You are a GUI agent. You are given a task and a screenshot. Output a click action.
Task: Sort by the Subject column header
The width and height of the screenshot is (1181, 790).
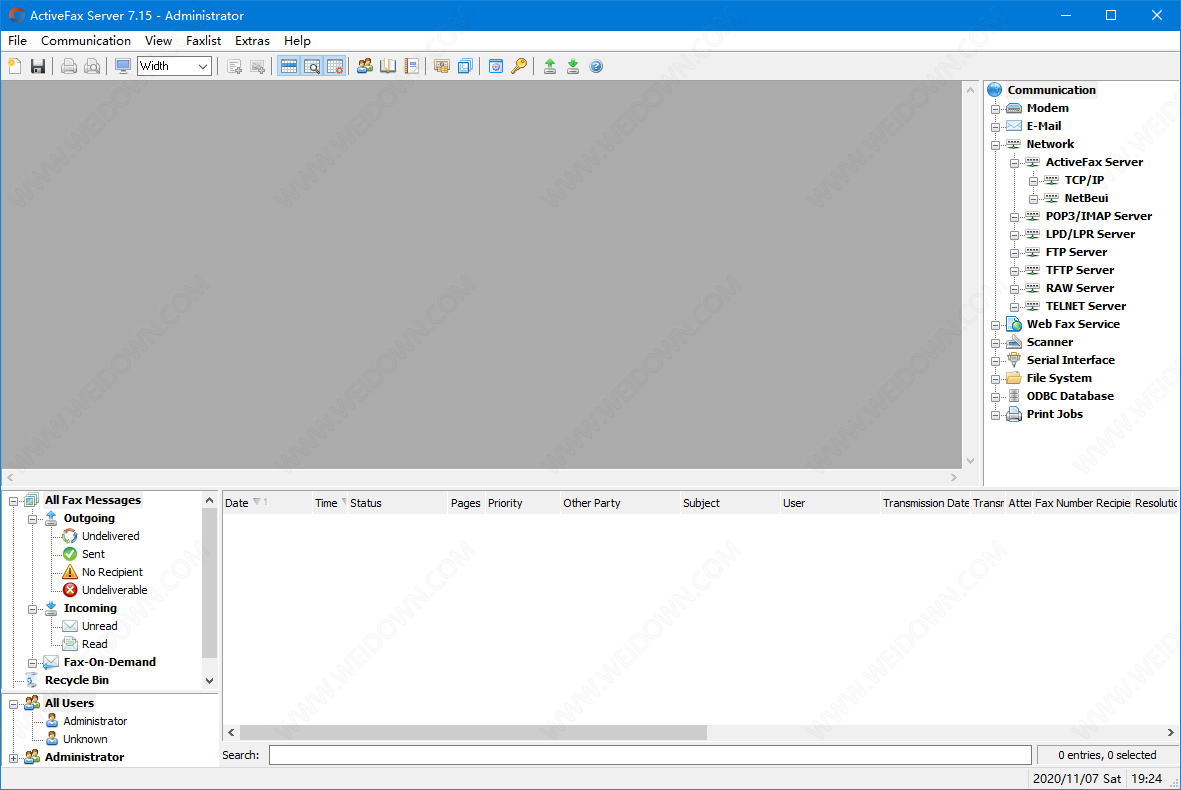click(x=730, y=503)
